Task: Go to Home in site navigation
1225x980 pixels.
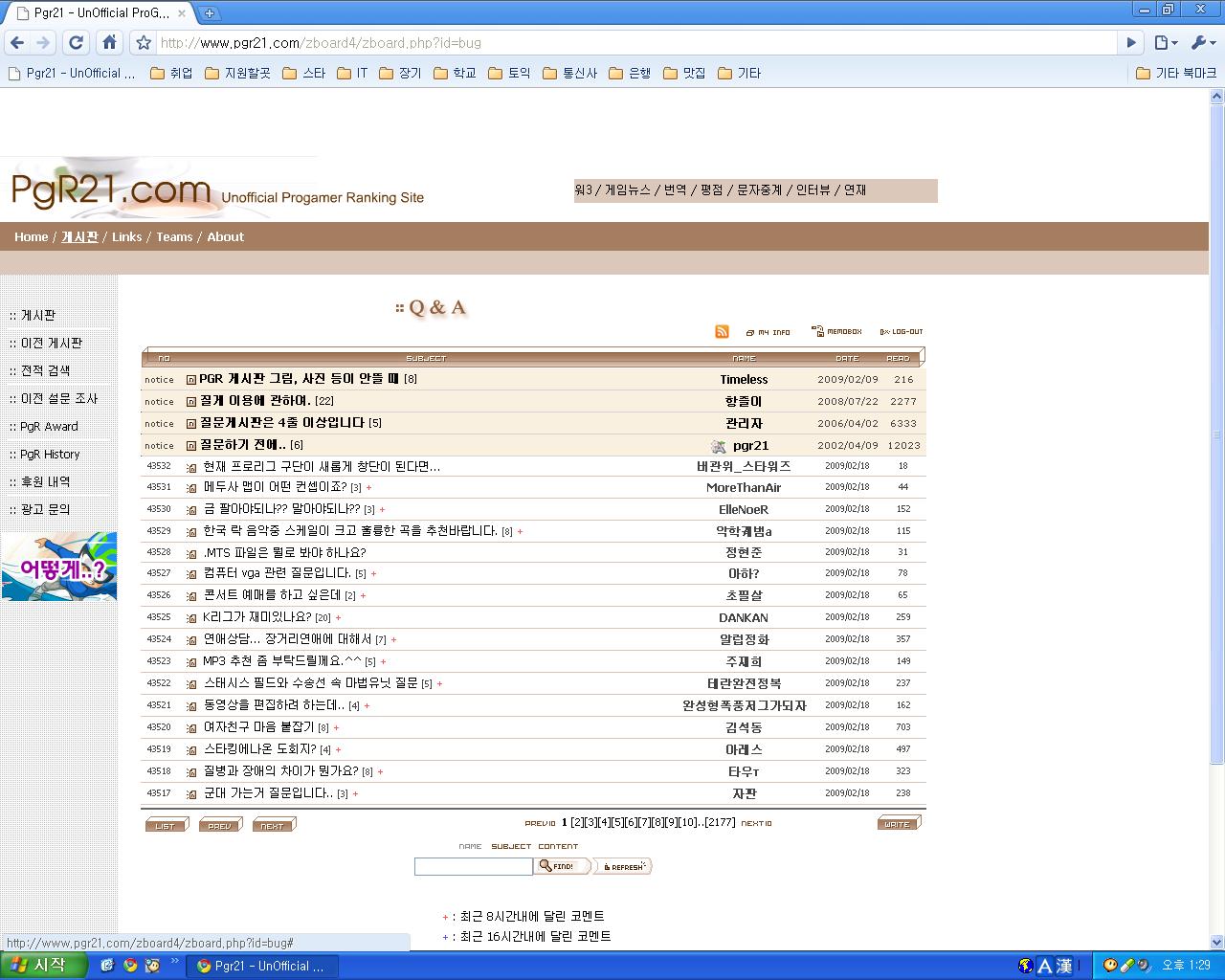Action: coord(31,236)
